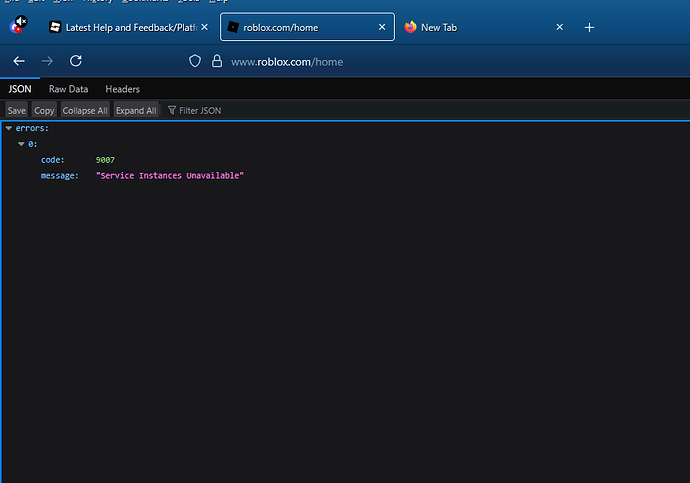The height and width of the screenshot is (483, 690).
Task: Click Expand All button
Action: coord(136,110)
